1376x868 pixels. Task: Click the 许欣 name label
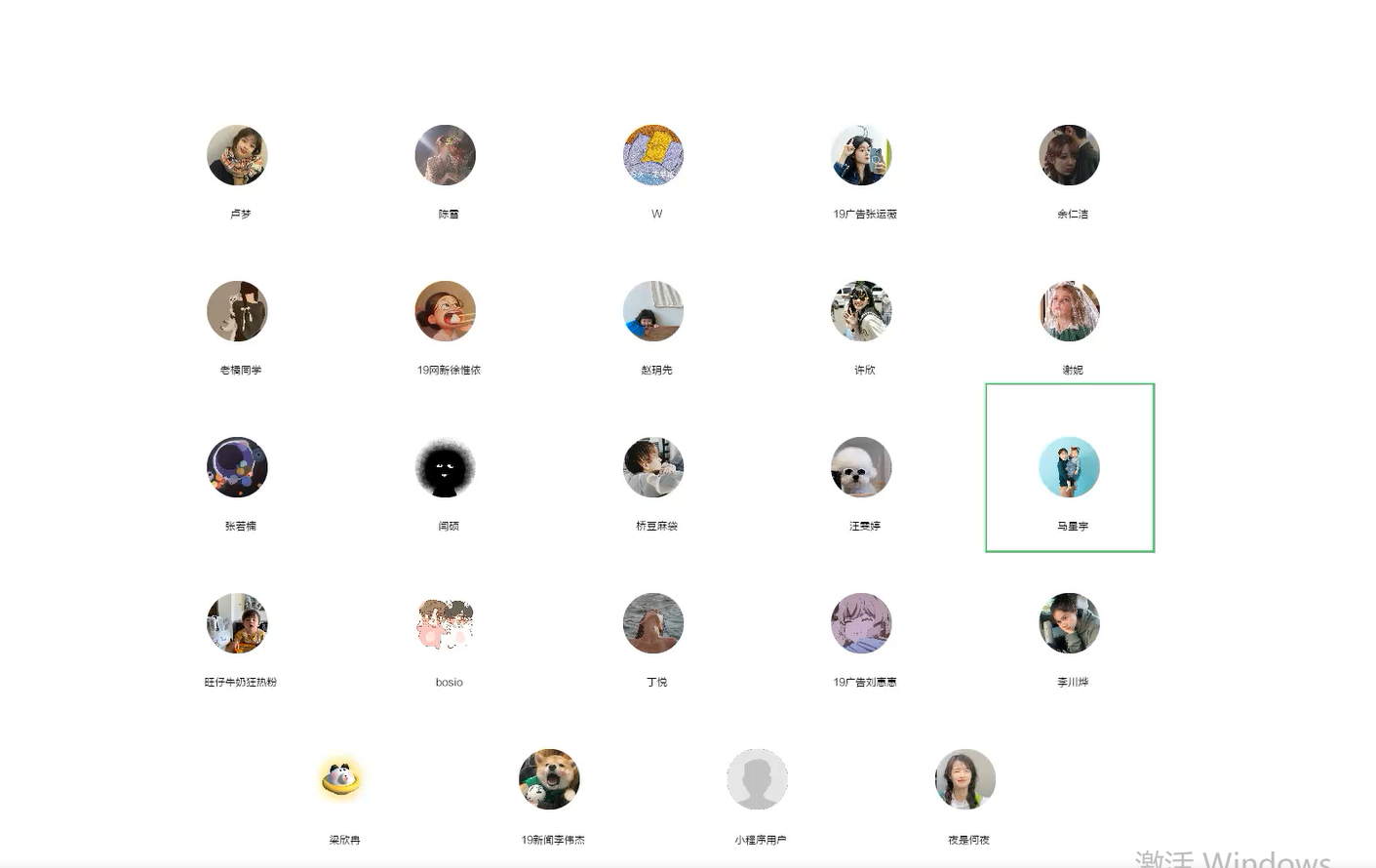pos(865,370)
